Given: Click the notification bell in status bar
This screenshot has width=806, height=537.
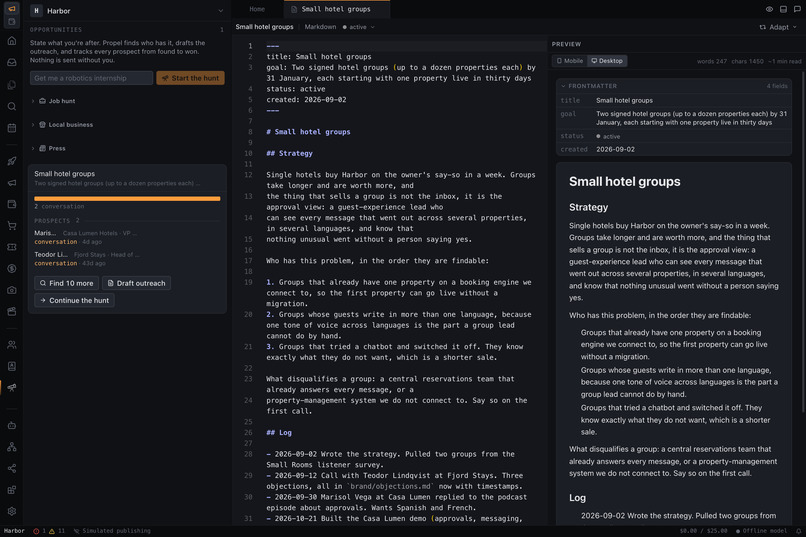Looking at the screenshot, I should click(798, 531).
